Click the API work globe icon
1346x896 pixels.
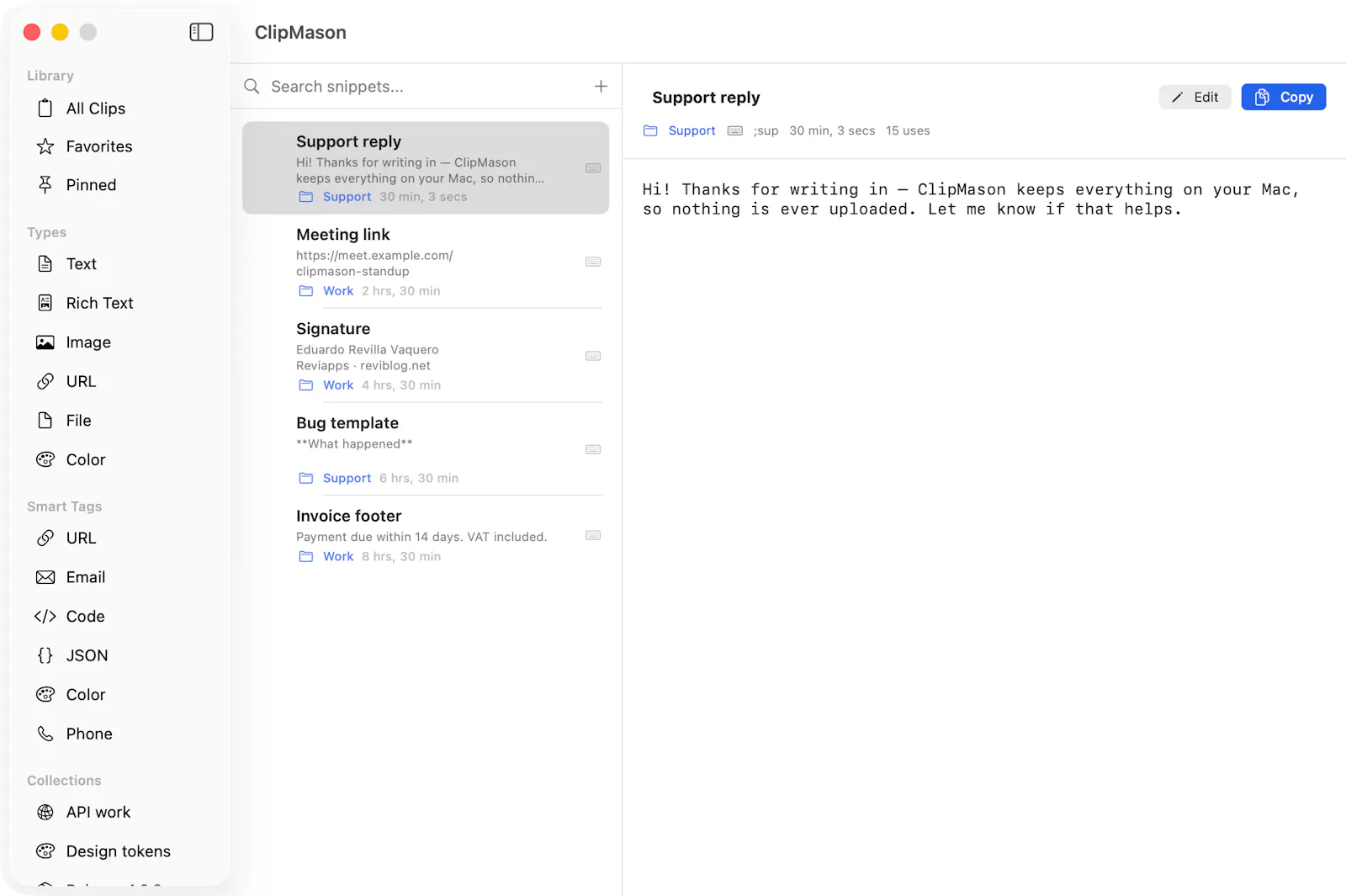point(45,812)
